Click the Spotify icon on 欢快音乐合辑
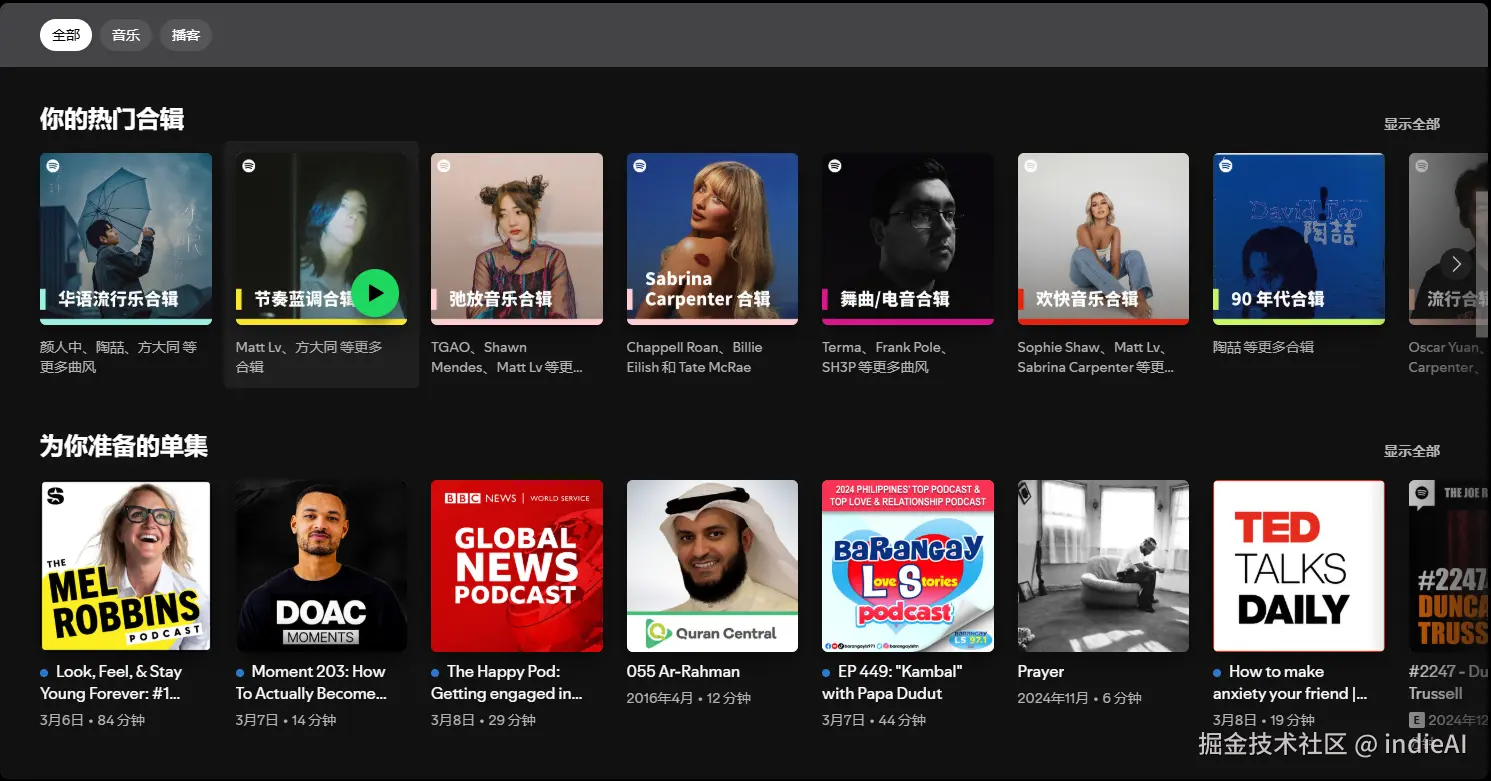1491x781 pixels. 1030,165
